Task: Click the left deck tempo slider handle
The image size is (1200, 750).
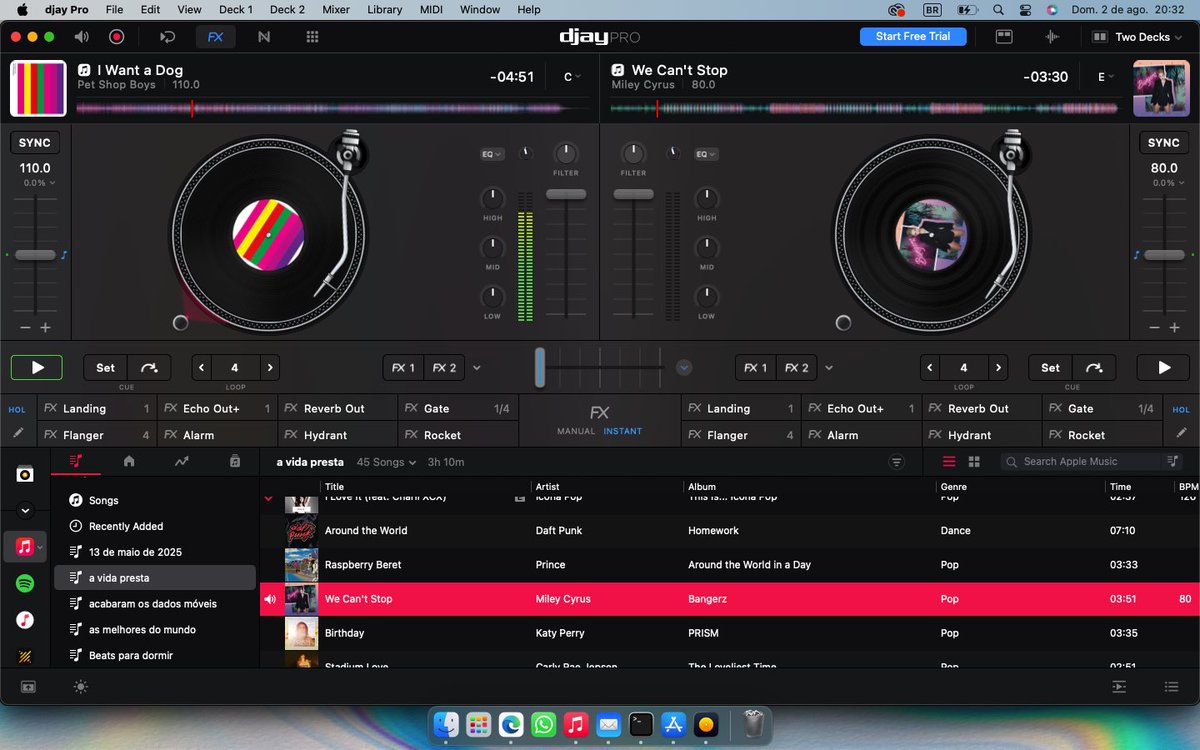Action: point(35,255)
